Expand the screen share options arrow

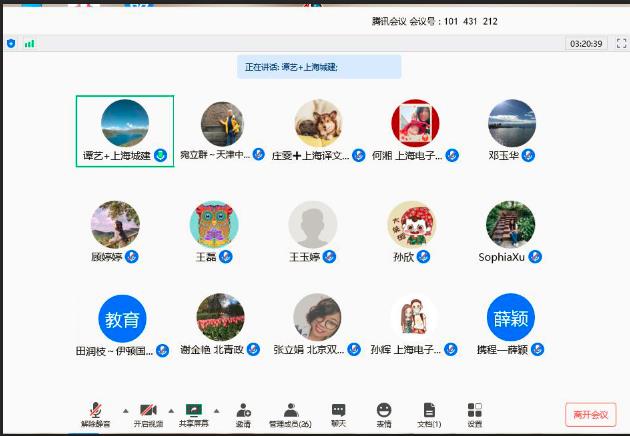point(214,410)
